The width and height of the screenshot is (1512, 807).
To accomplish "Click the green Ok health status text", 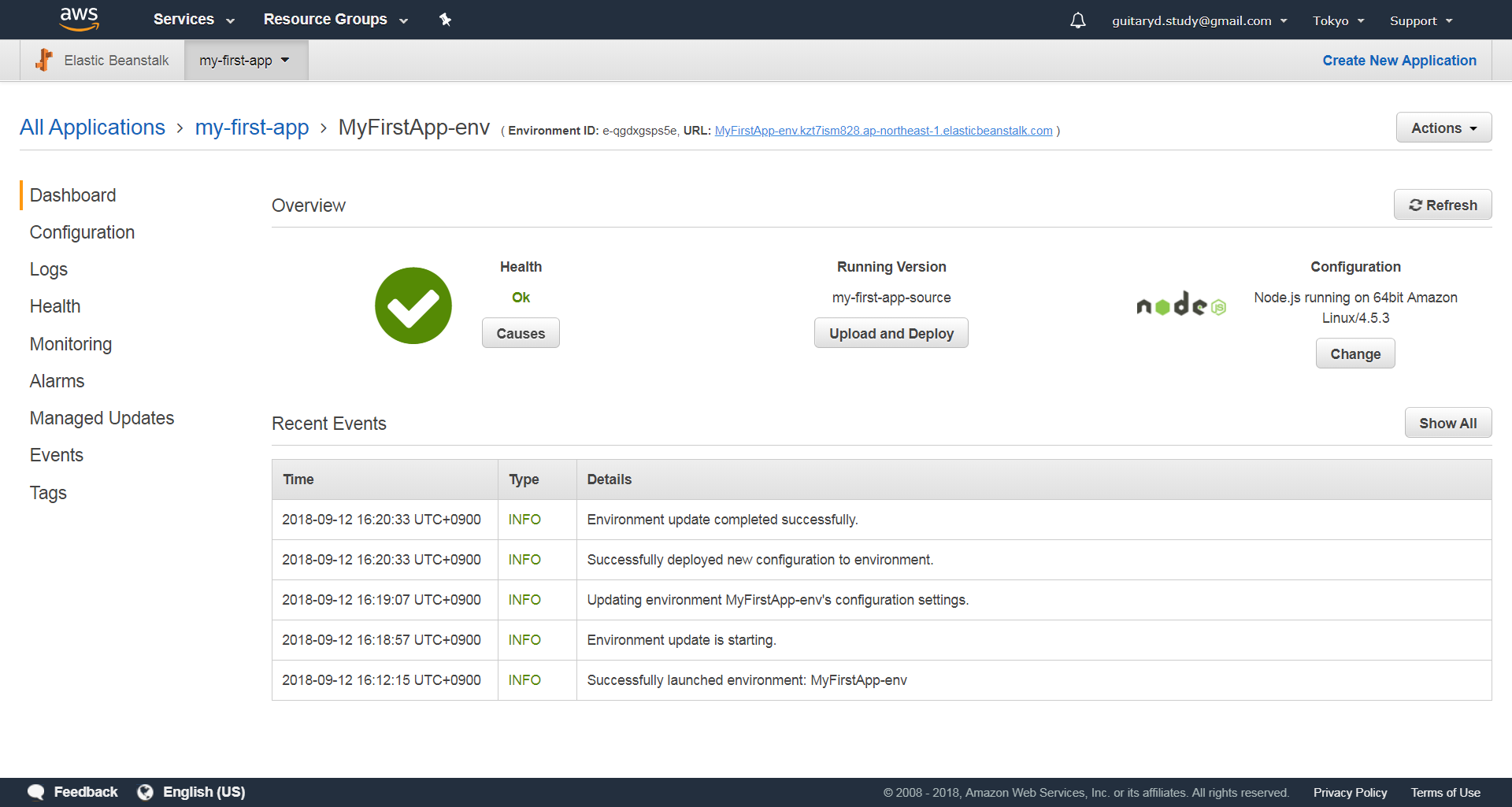I will [x=521, y=298].
